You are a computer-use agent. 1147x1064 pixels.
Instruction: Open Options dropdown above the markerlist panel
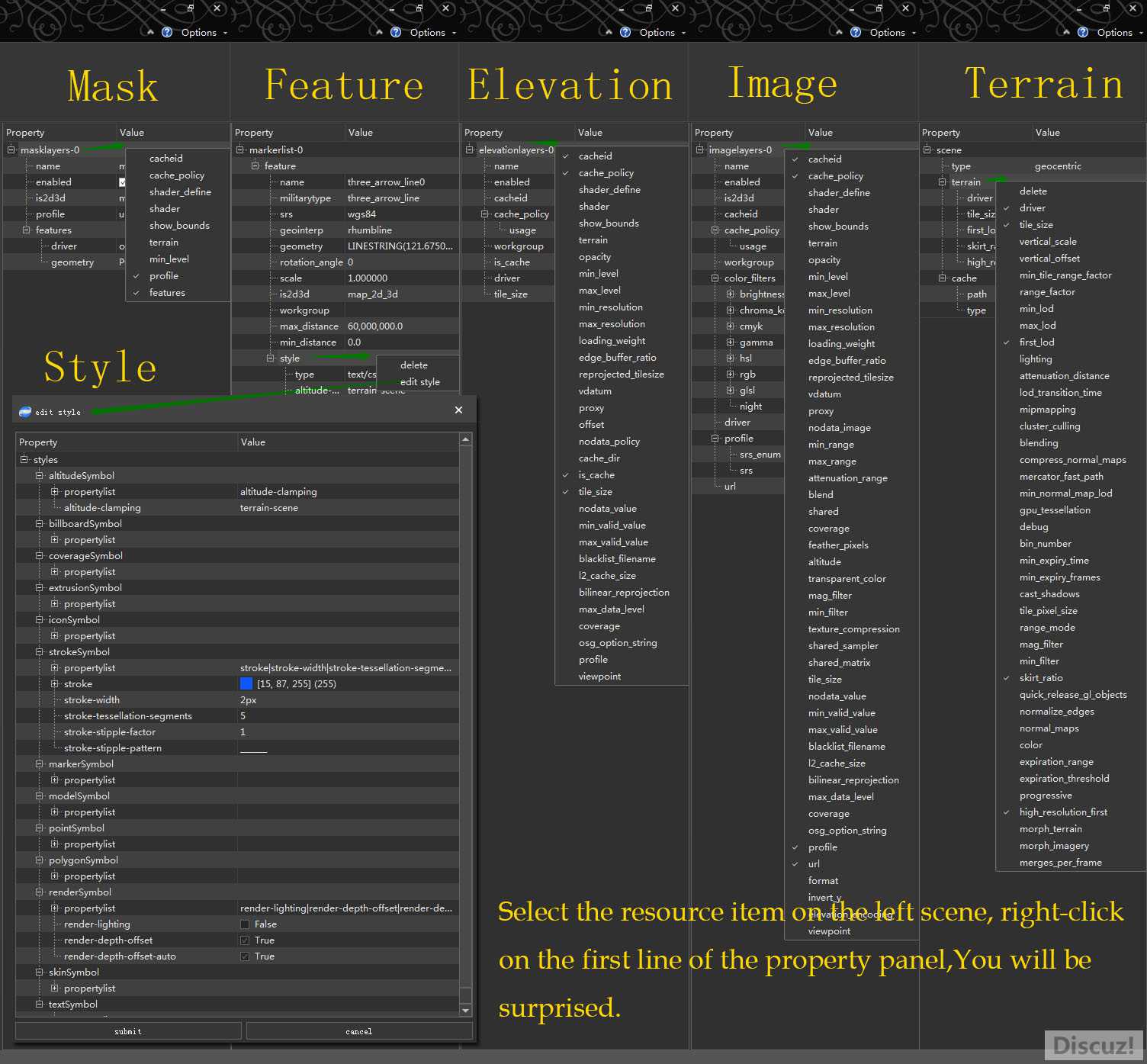click(x=432, y=33)
